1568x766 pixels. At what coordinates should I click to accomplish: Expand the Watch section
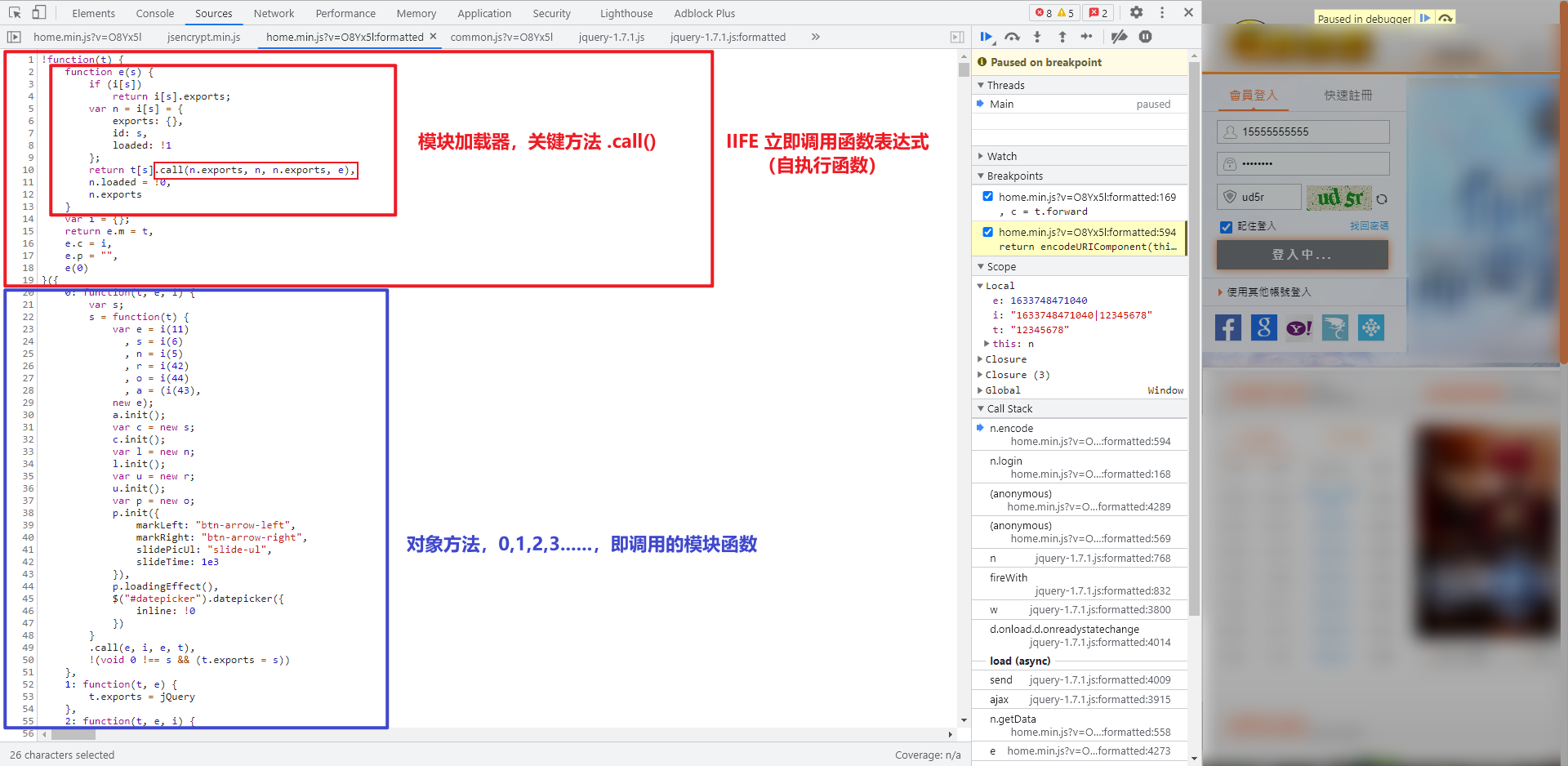pos(1001,156)
